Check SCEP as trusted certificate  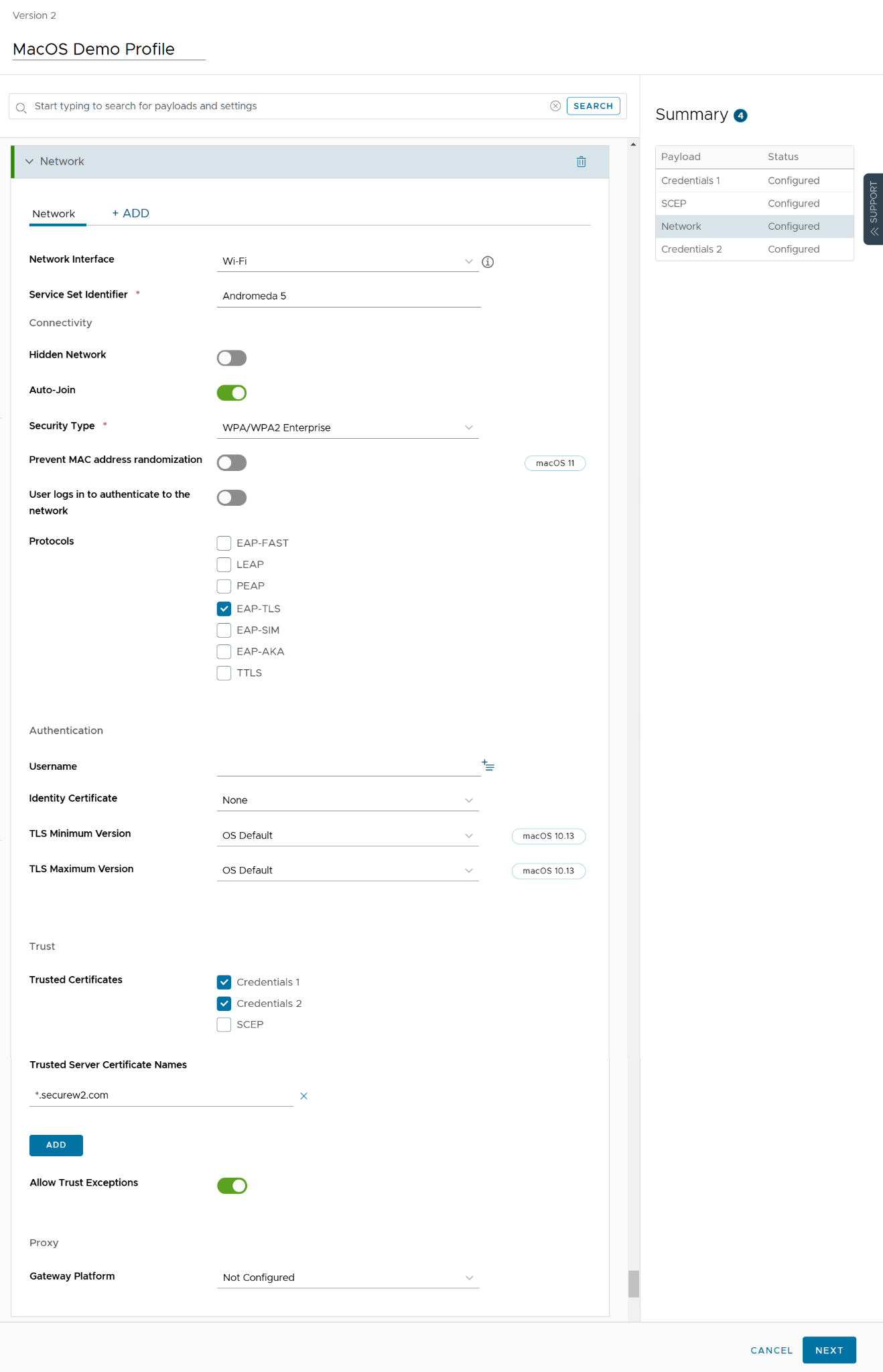pos(224,1024)
